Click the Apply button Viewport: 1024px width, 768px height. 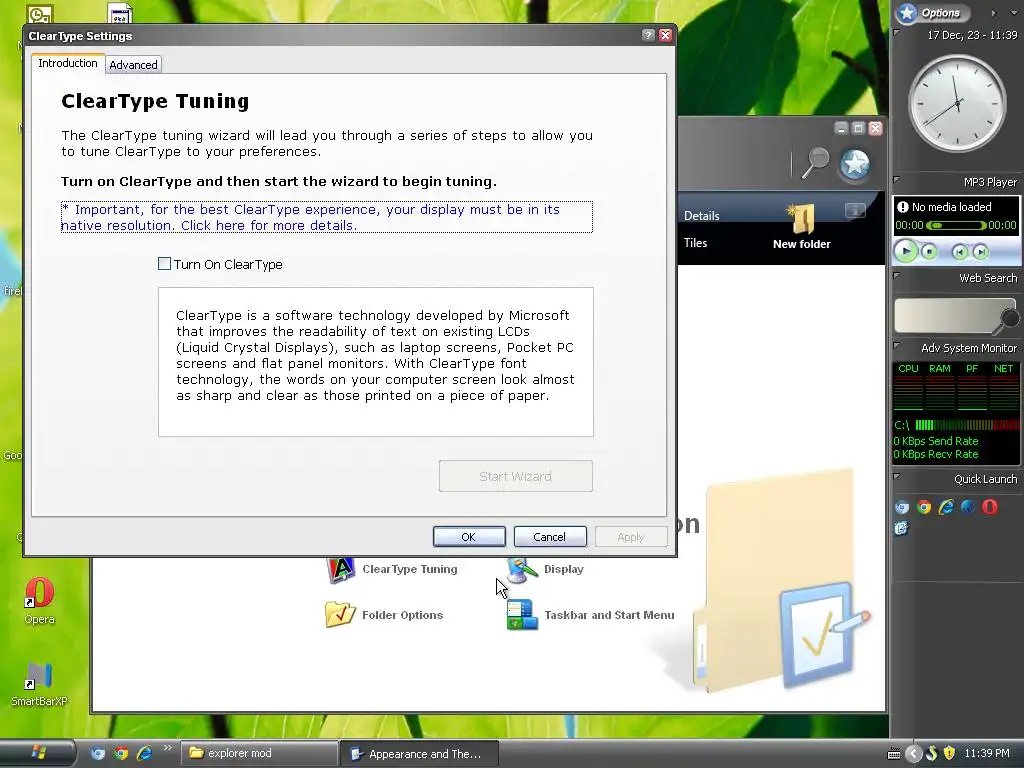631,537
